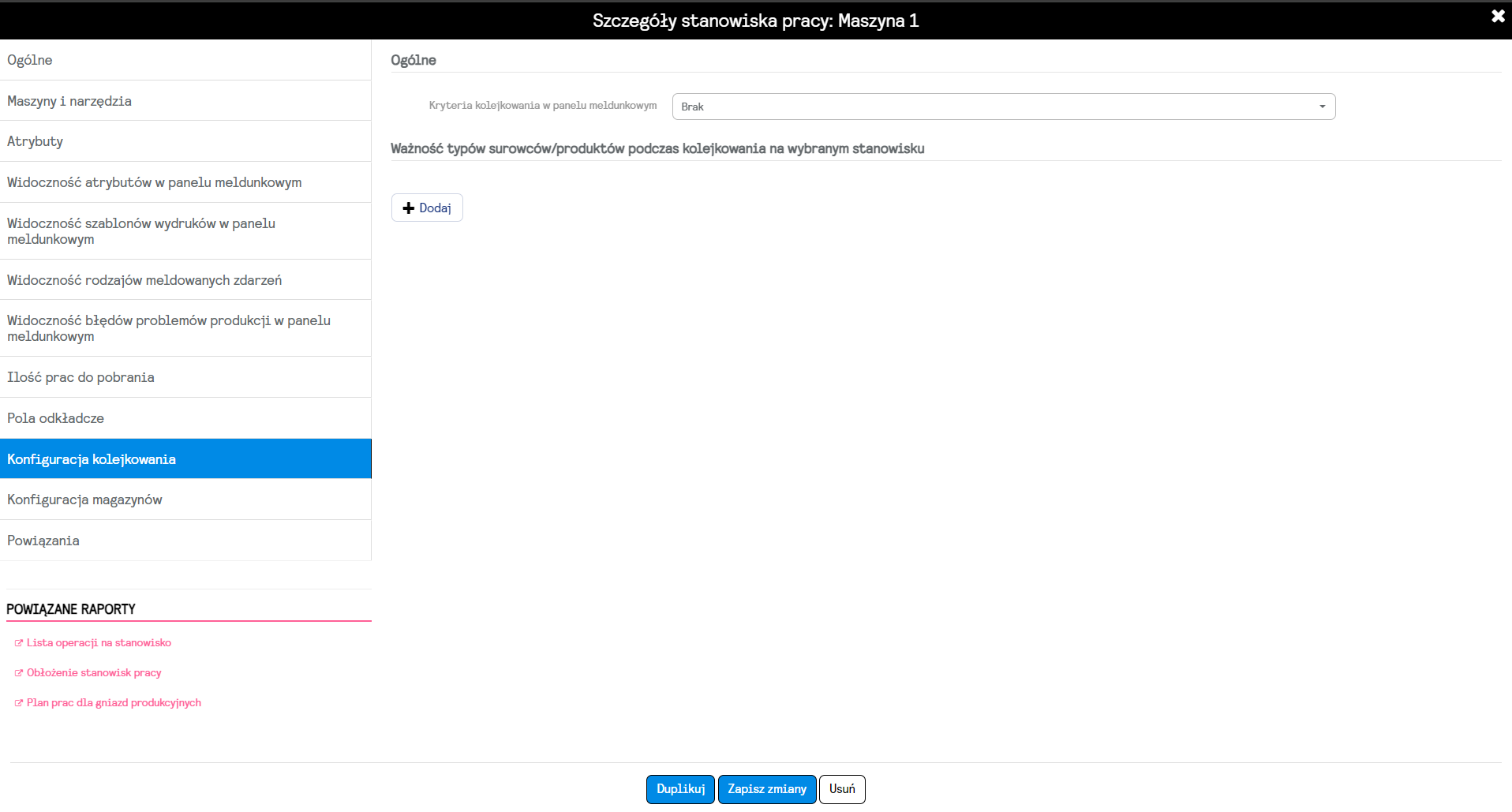Click the Duplikuj button
This screenshot has width=1512, height=812.
[x=680, y=789]
